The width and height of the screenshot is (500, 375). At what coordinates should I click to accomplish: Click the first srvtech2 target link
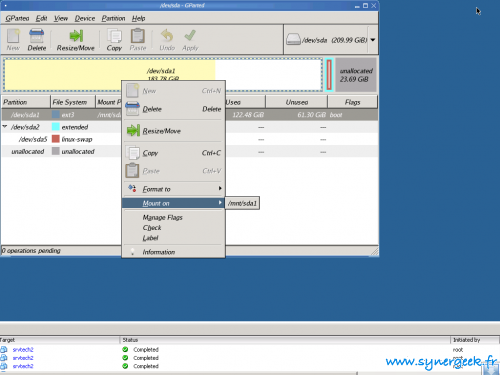tap(23, 350)
